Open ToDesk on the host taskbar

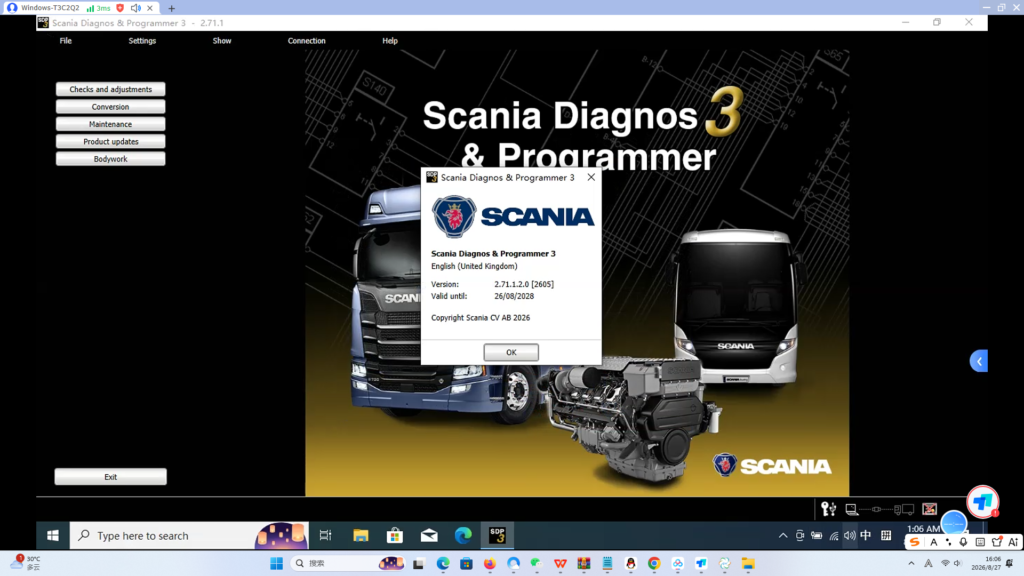[701, 563]
